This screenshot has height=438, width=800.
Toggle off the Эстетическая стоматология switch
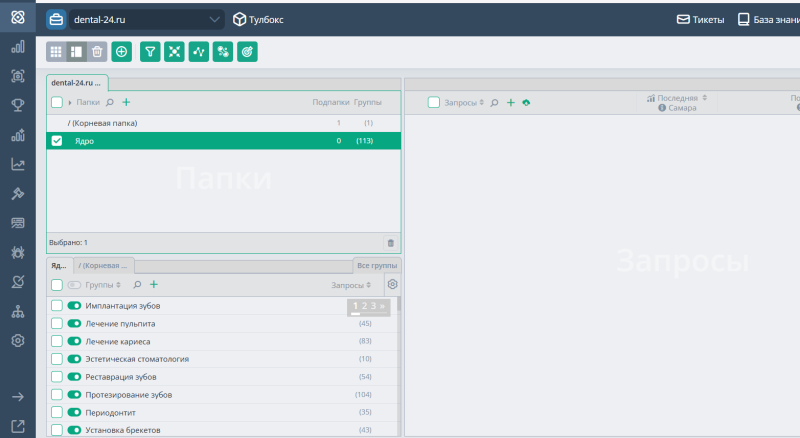[x=74, y=359]
